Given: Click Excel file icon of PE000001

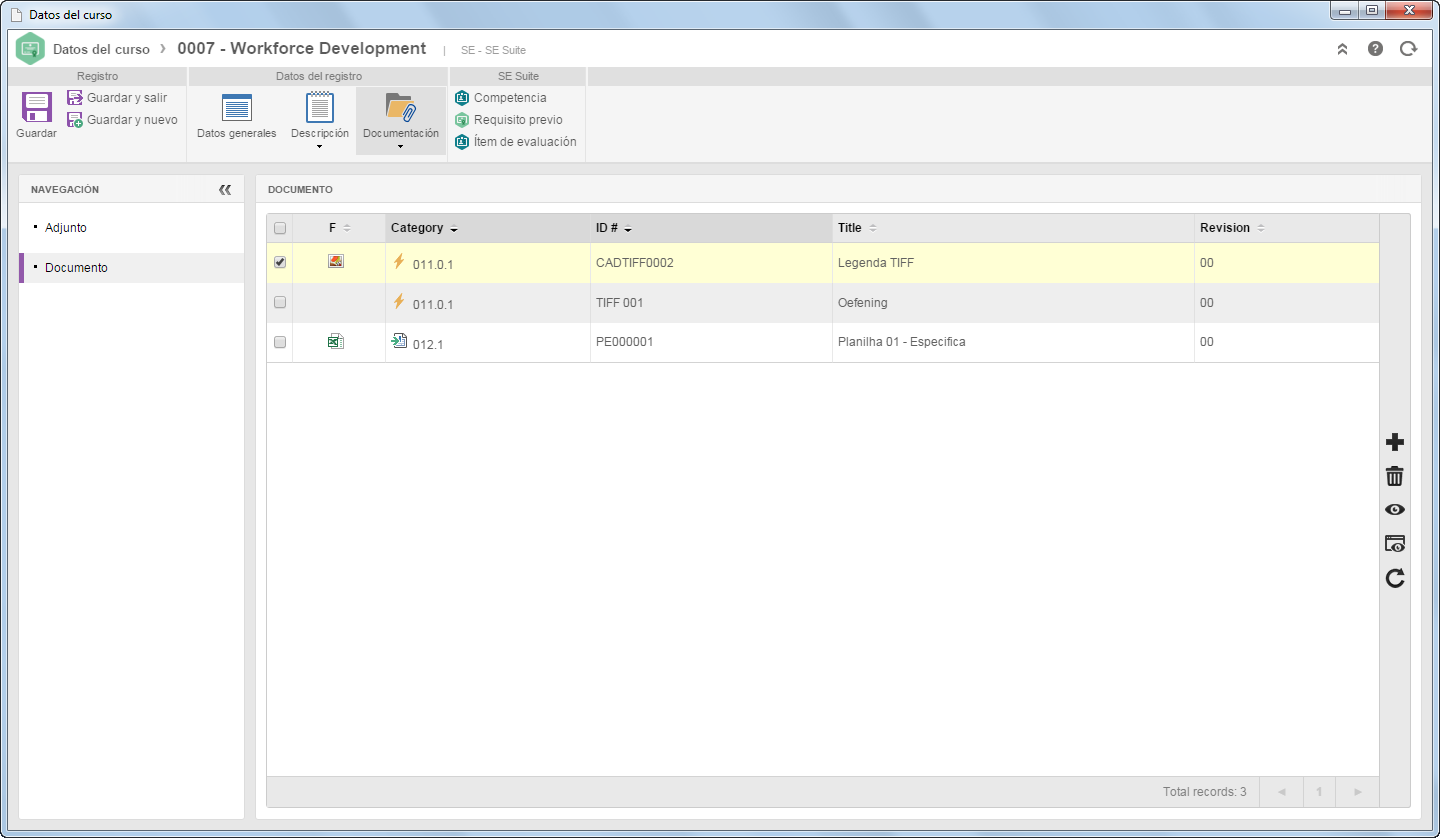Looking at the screenshot, I should (336, 341).
